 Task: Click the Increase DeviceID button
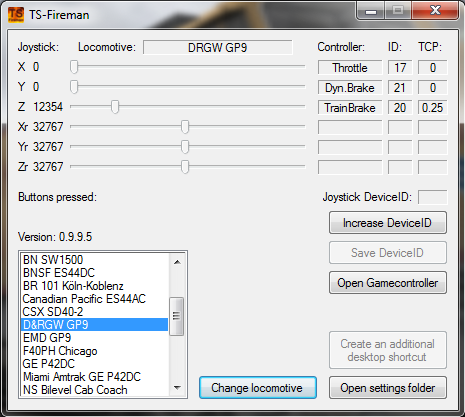click(388, 223)
